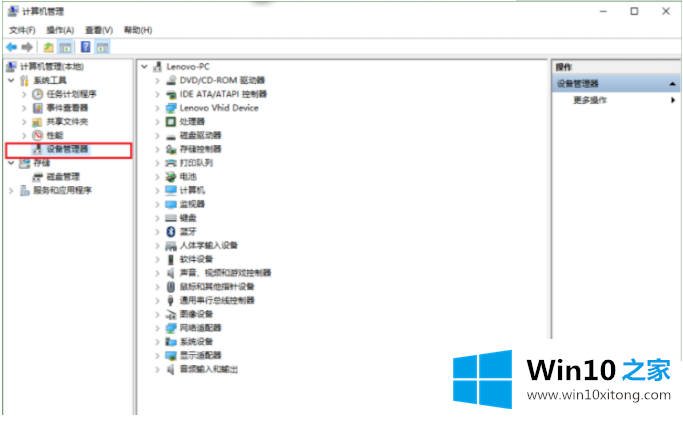
Task: Select 计算机管理(本地) root item
Action: pyautogui.click(x=52, y=67)
